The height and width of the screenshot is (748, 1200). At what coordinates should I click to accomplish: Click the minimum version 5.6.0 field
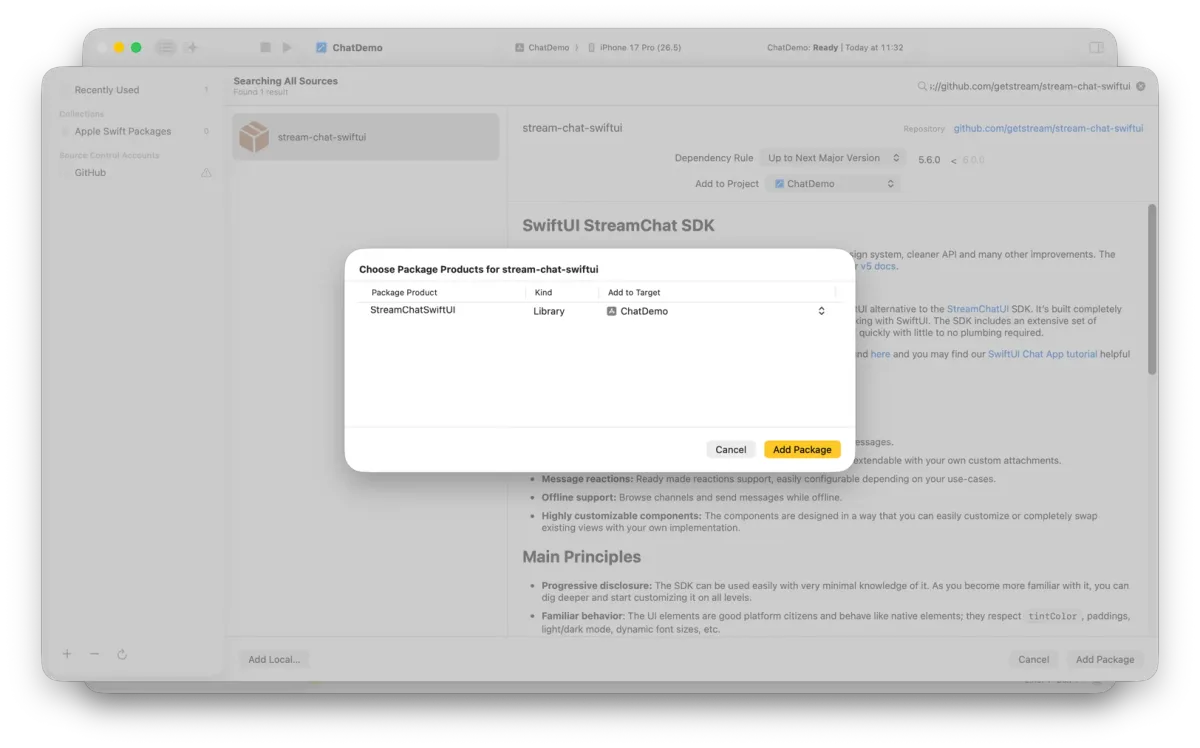click(929, 160)
